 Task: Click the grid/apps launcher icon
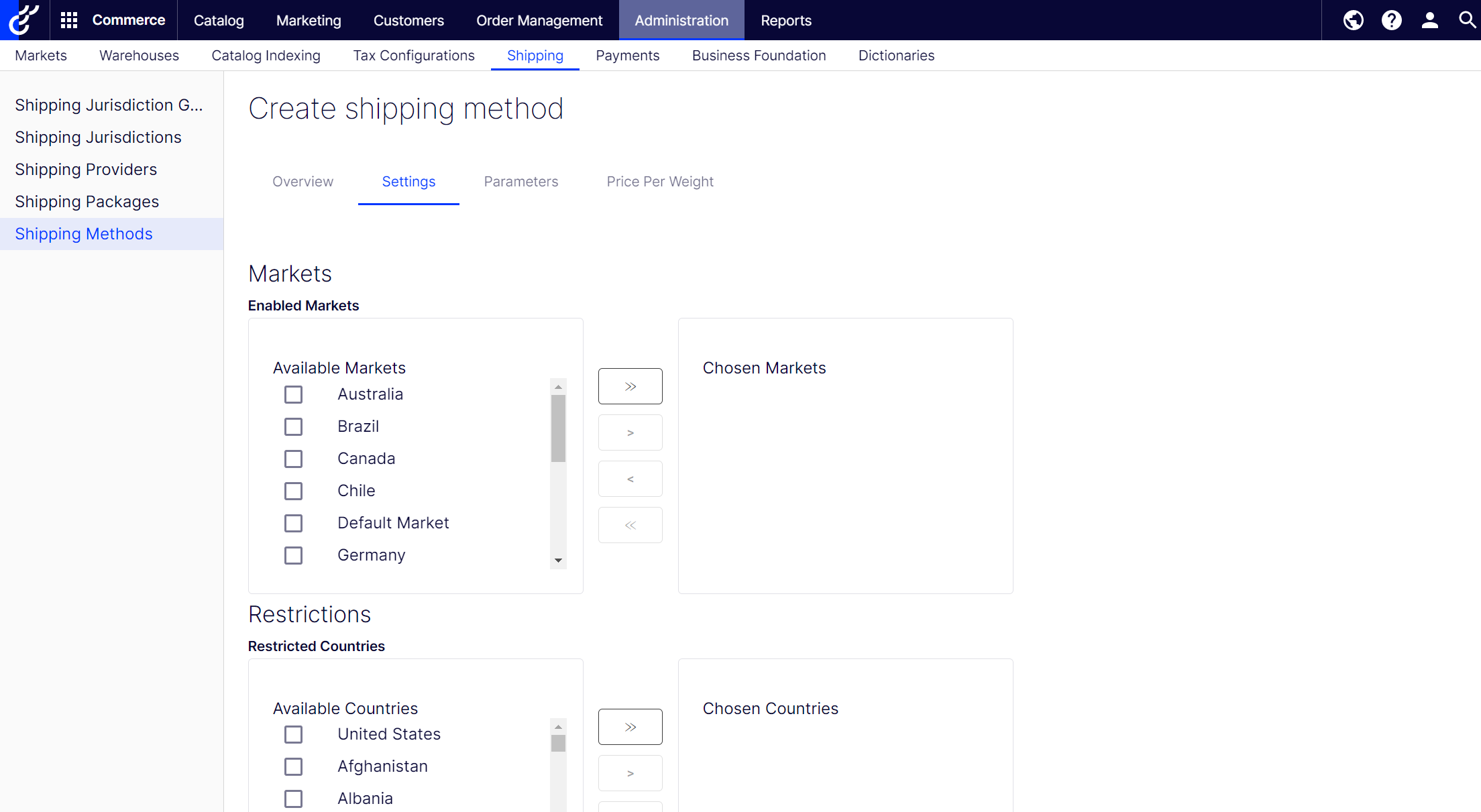coord(68,20)
